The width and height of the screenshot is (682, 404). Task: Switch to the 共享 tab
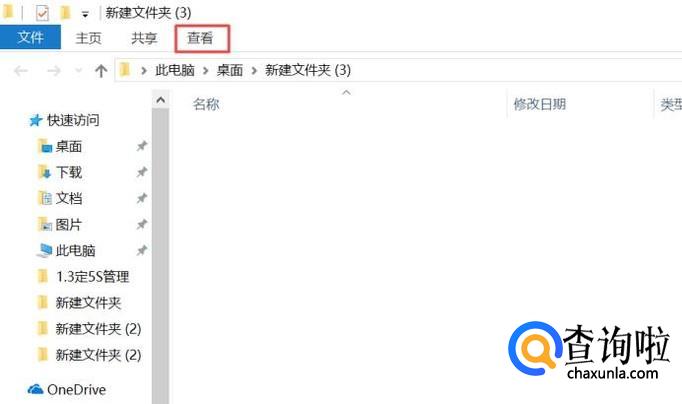point(144,38)
